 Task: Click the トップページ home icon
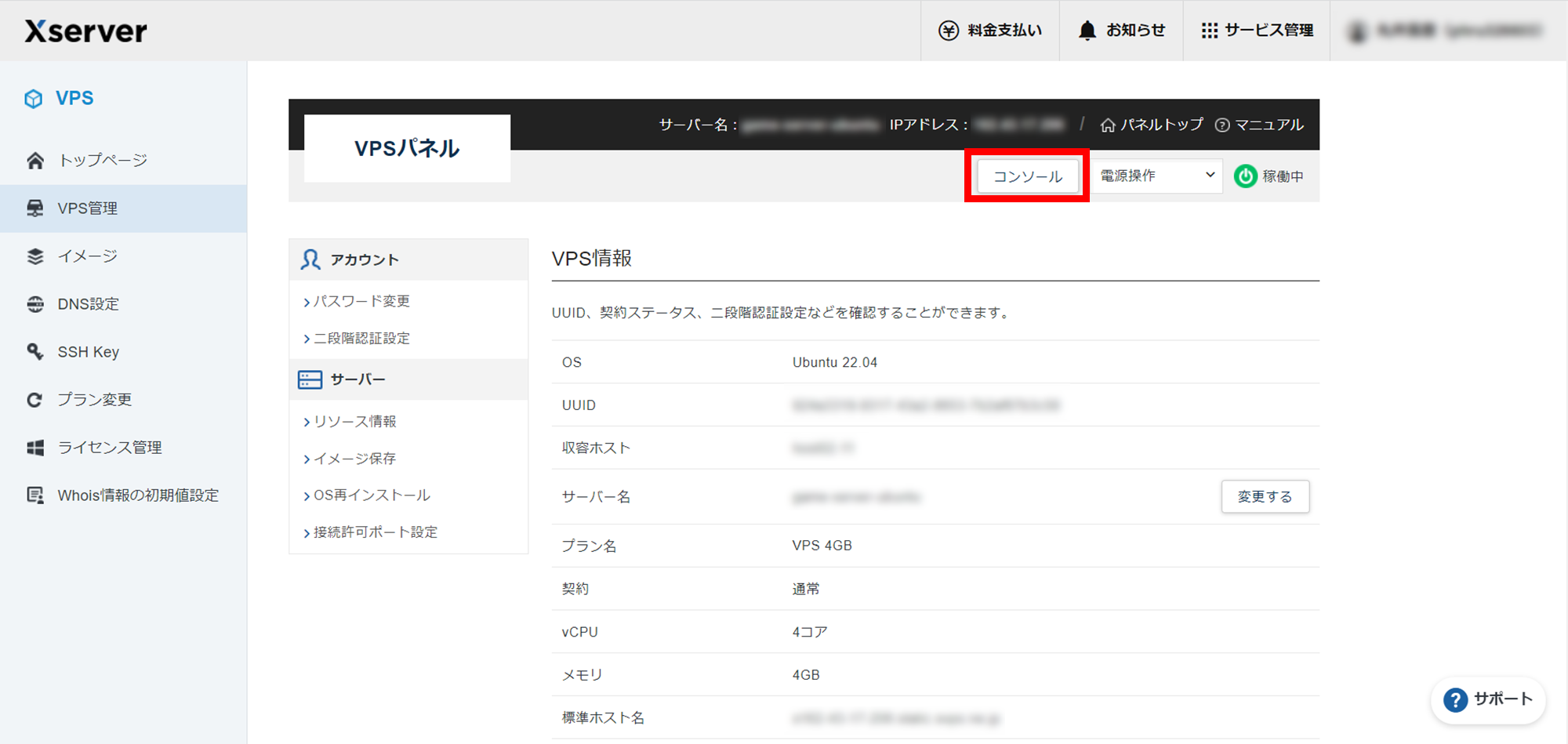(35, 160)
